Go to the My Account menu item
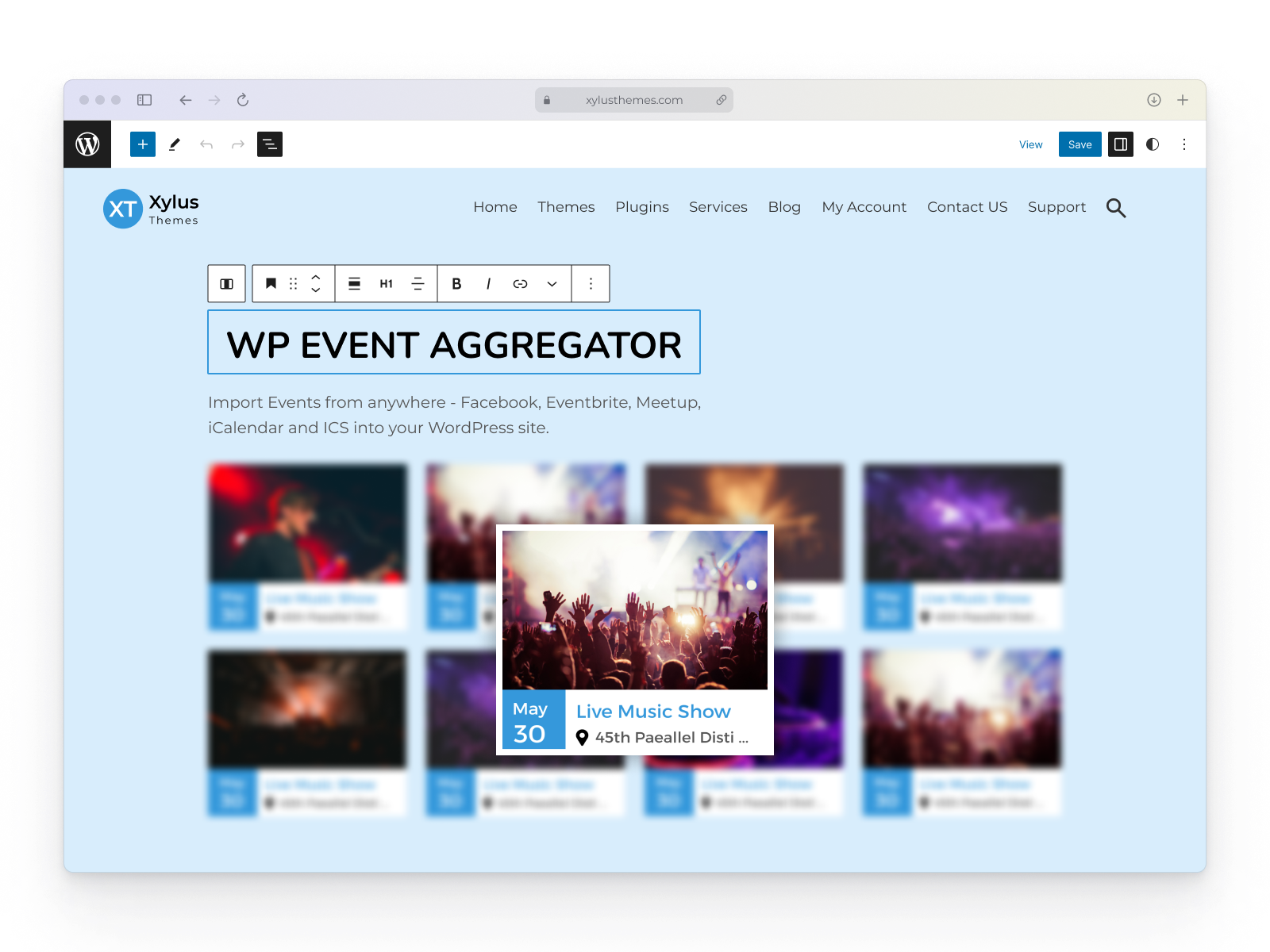The width and height of the screenshot is (1270, 952). coord(864,207)
